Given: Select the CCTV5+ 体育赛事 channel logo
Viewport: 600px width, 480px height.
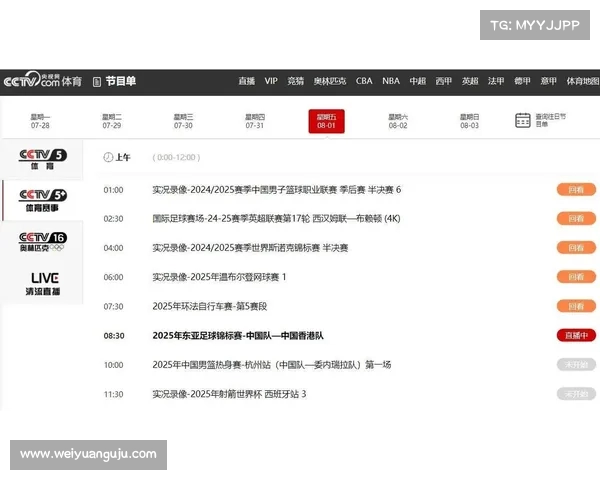Looking at the screenshot, I should 43,200.
